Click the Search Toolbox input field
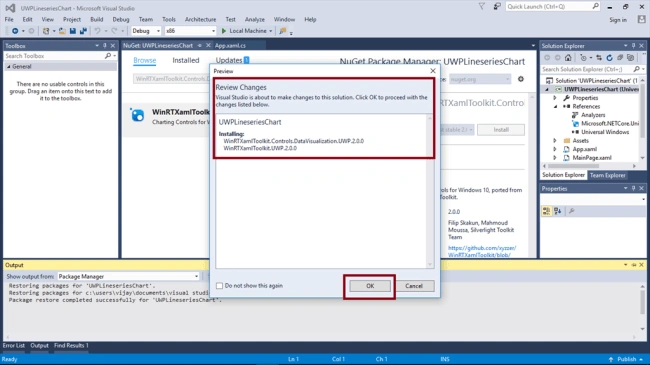Image resolution: width=650 pixels, height=365 pixels. pos(60,56)
